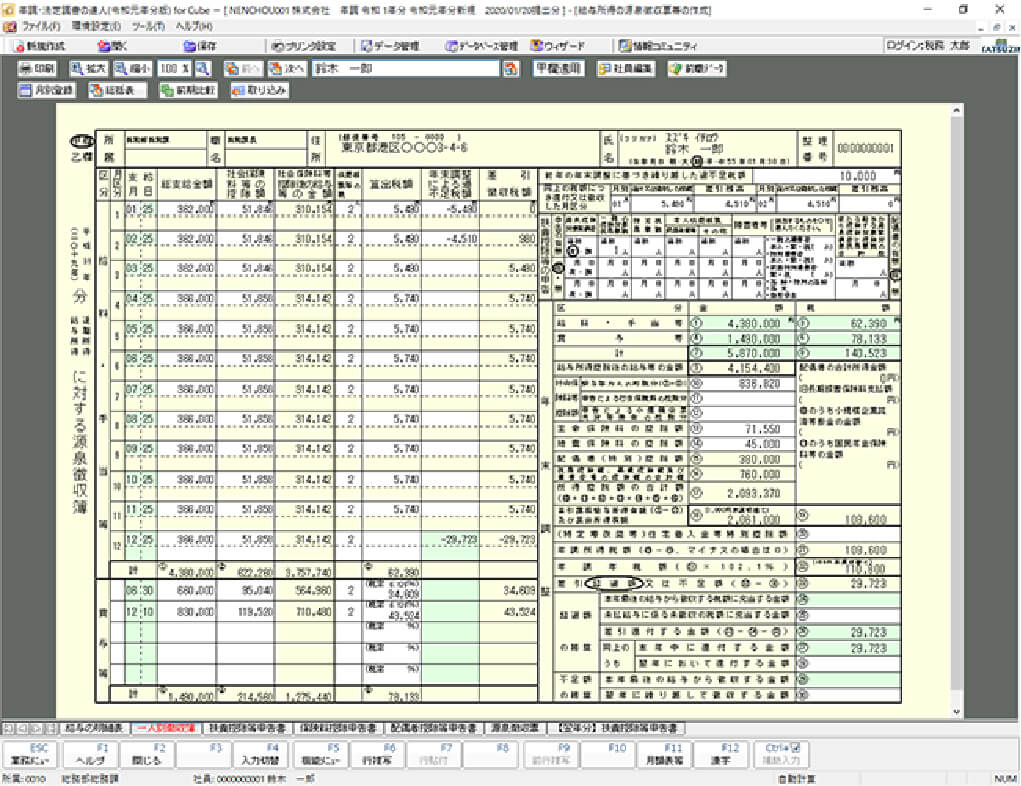Switch to the 【翌年分】扶養控除等申告書 tab
The height and width of the screenshot is (786, 1021).
click(615, 728)
